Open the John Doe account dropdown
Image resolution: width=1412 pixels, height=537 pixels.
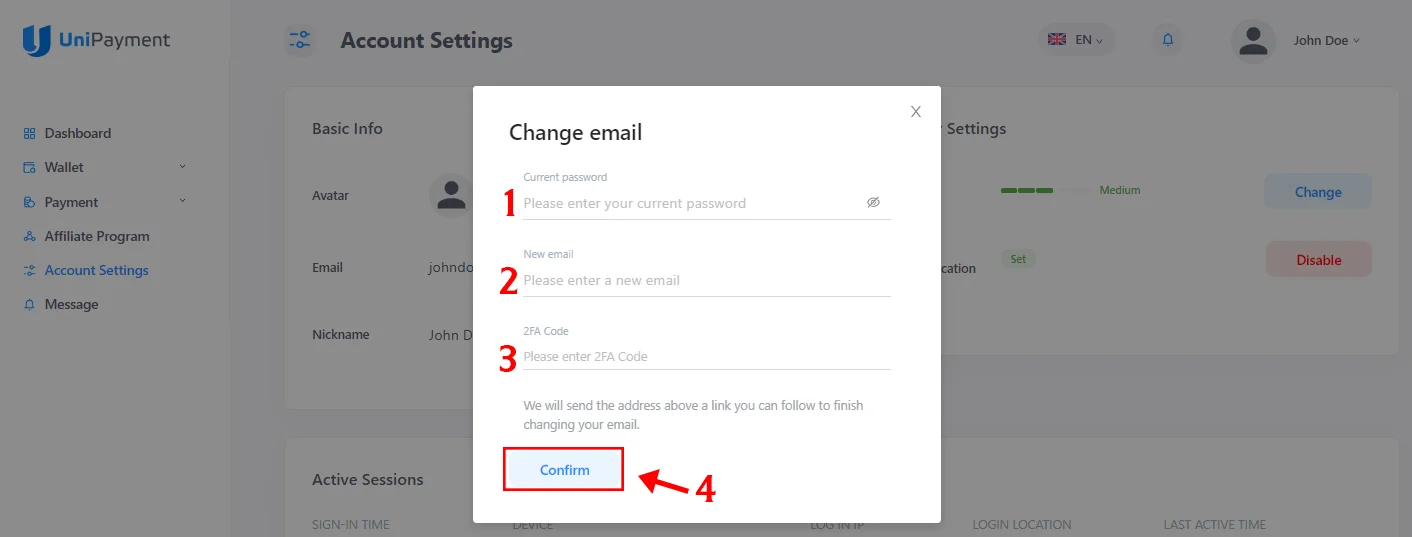tap(1327, 41)
